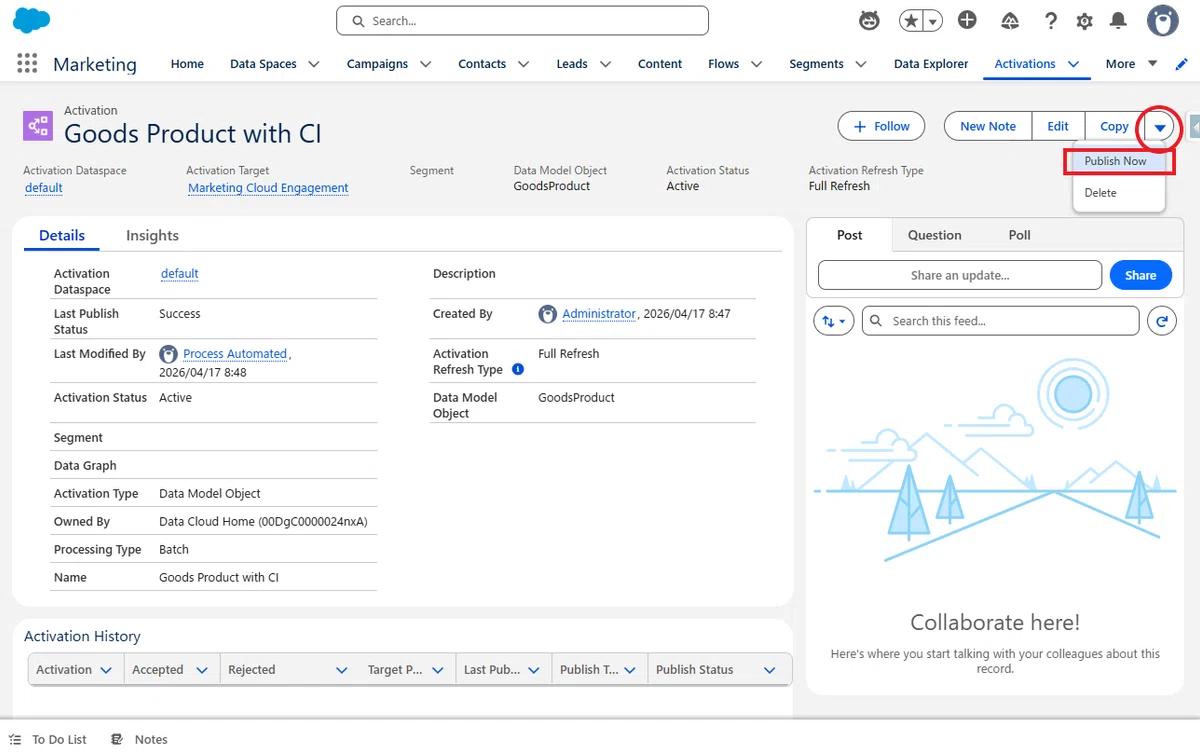Select the Post feed tab
Viewport: 1200px width, 754px height.
(x=849, y=235)
